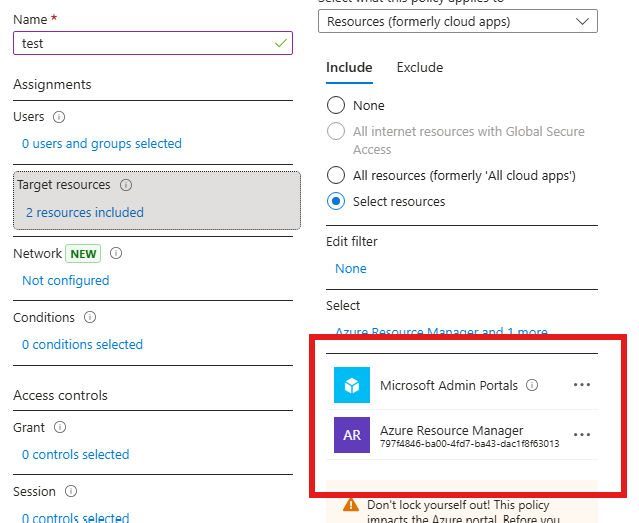Click the green checkmark in Name field
Viewport: 639px width, 523px height.
281,43
